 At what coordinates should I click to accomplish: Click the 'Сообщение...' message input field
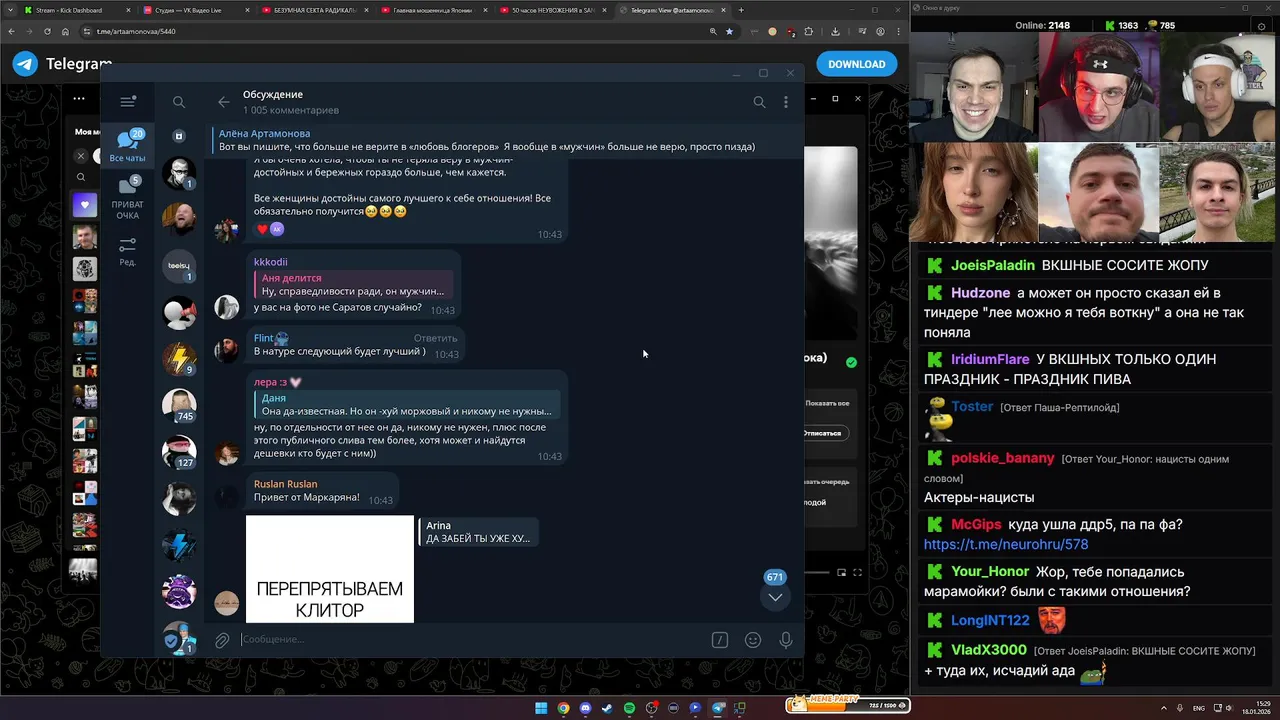pos(470,640)
